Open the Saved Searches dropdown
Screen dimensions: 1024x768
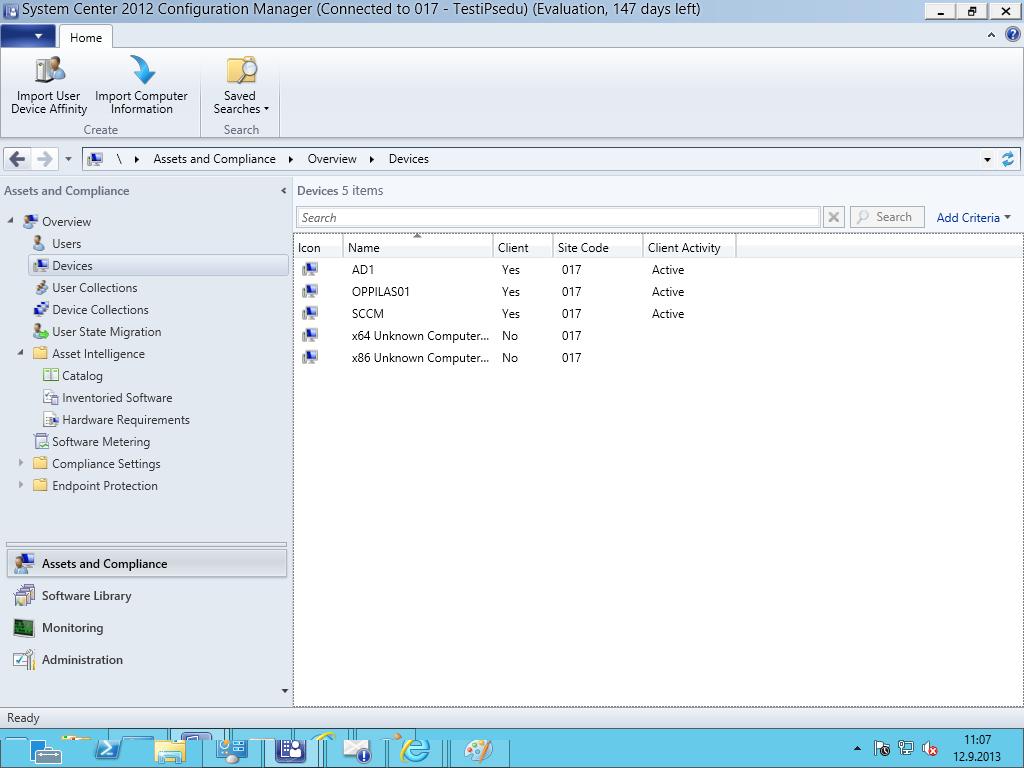241,86
